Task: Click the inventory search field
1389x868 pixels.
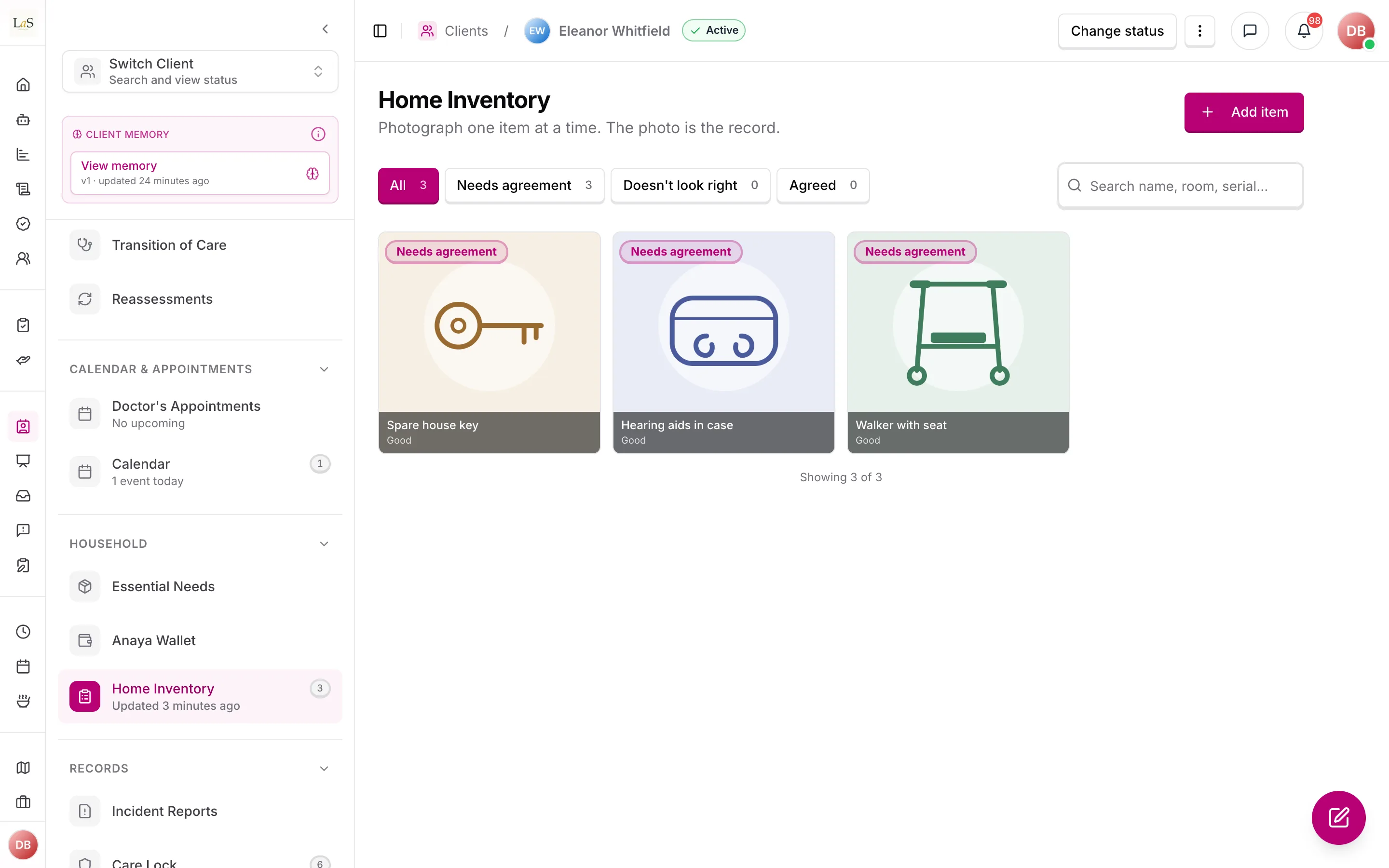Action: (1180, 186)
